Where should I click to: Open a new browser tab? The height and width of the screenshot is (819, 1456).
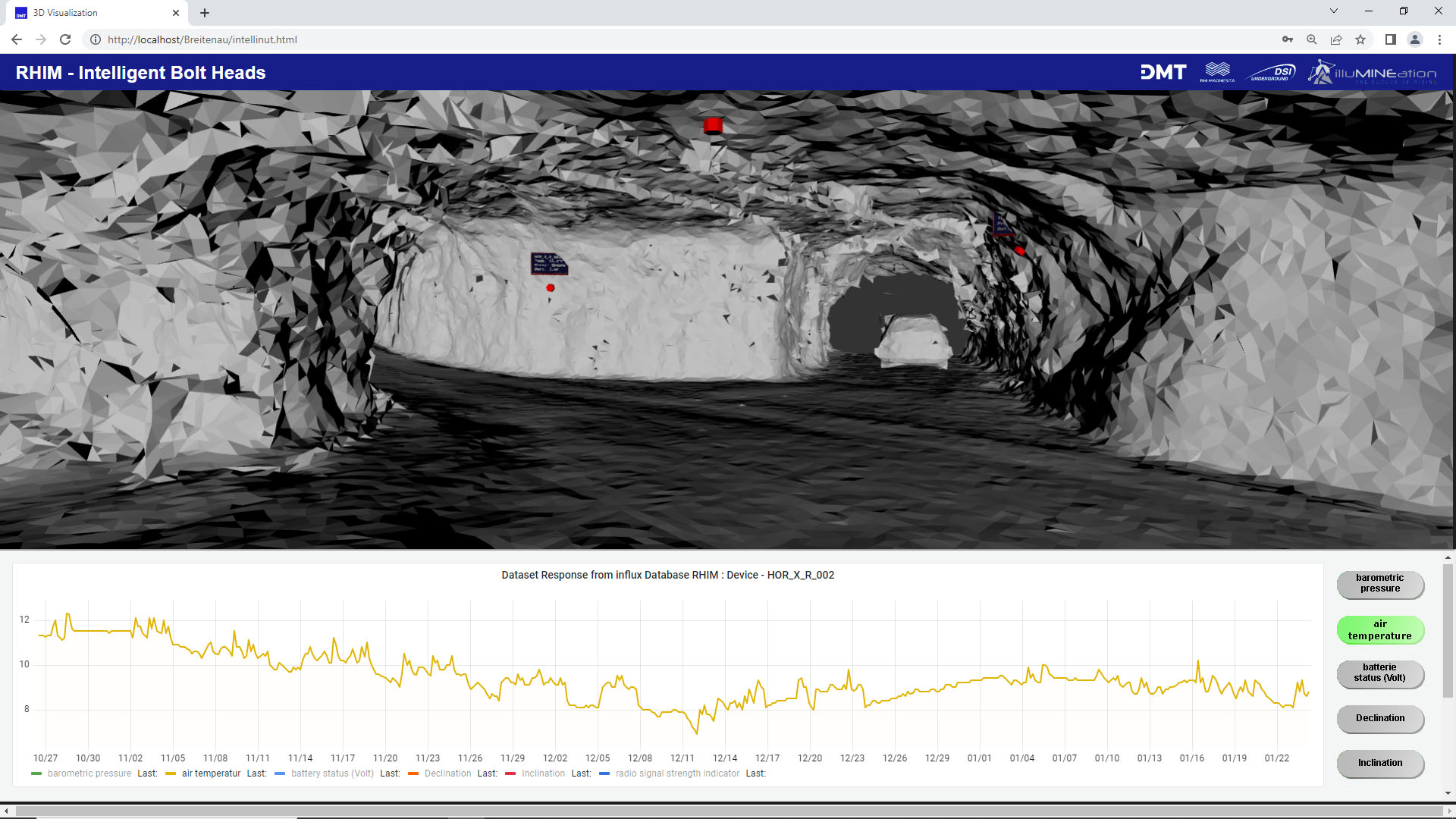point(205,13)
